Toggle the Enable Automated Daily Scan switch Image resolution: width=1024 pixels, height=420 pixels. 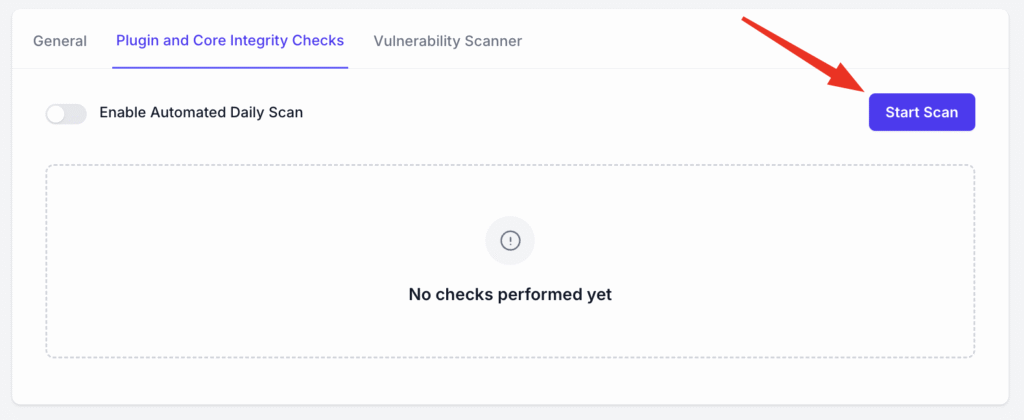[x=66, y=113]
